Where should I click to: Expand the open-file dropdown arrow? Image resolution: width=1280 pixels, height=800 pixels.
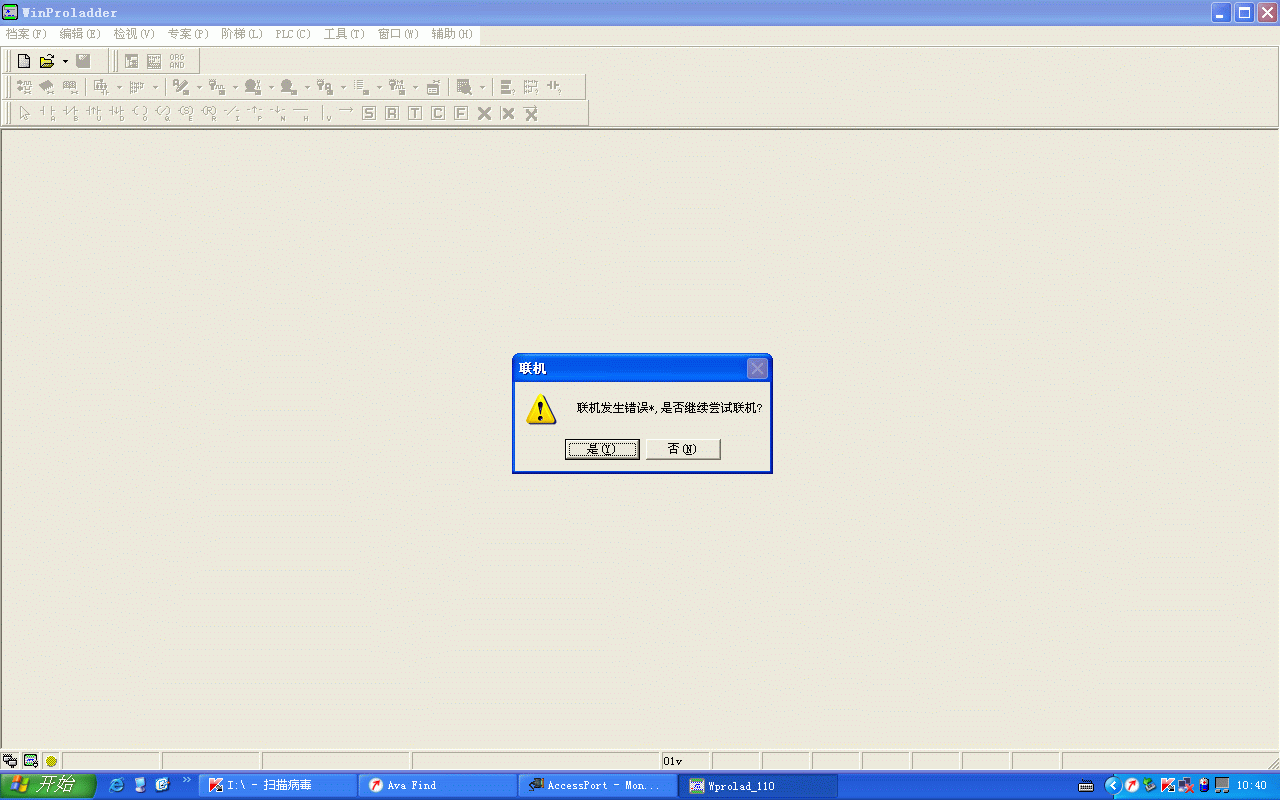click(65, 61)
